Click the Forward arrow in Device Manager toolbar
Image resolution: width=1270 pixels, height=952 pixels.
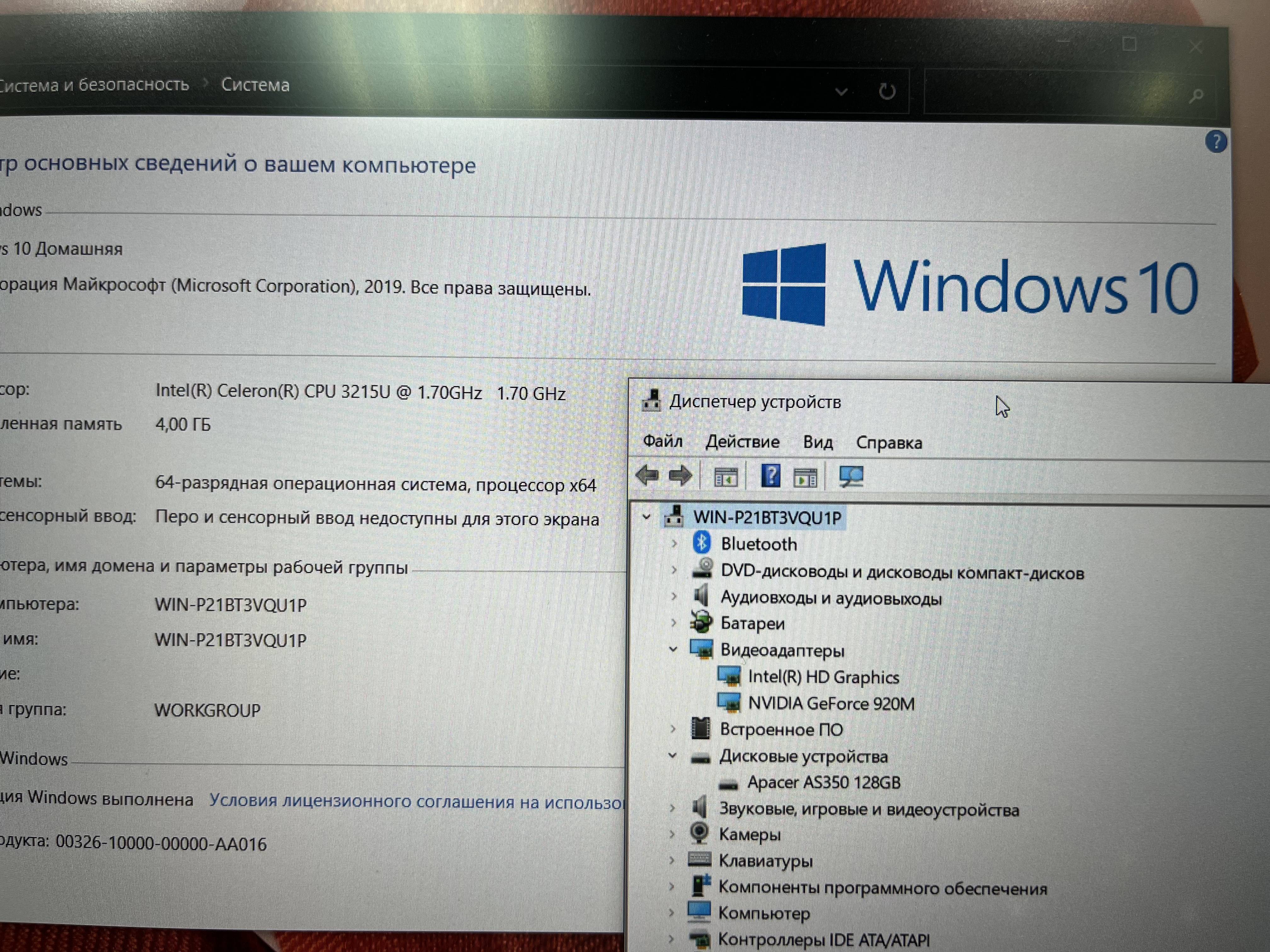681,476
